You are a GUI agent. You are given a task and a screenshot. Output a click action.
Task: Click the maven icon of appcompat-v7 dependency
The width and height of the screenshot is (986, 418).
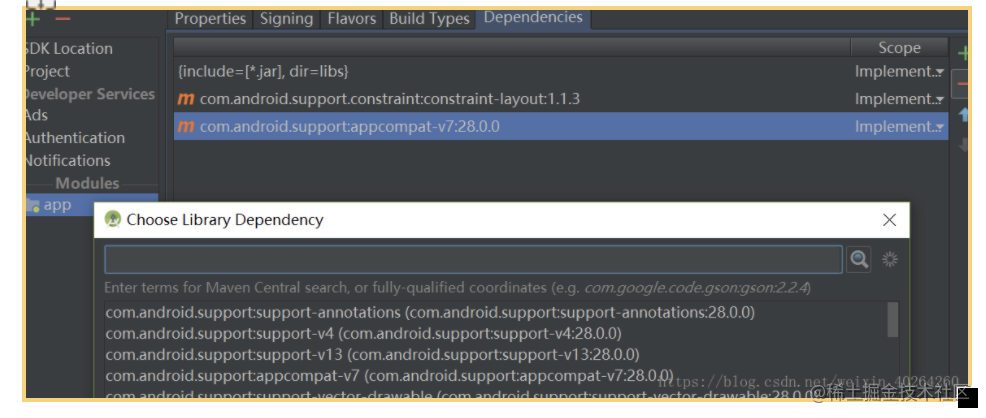[x=186, y=126]
